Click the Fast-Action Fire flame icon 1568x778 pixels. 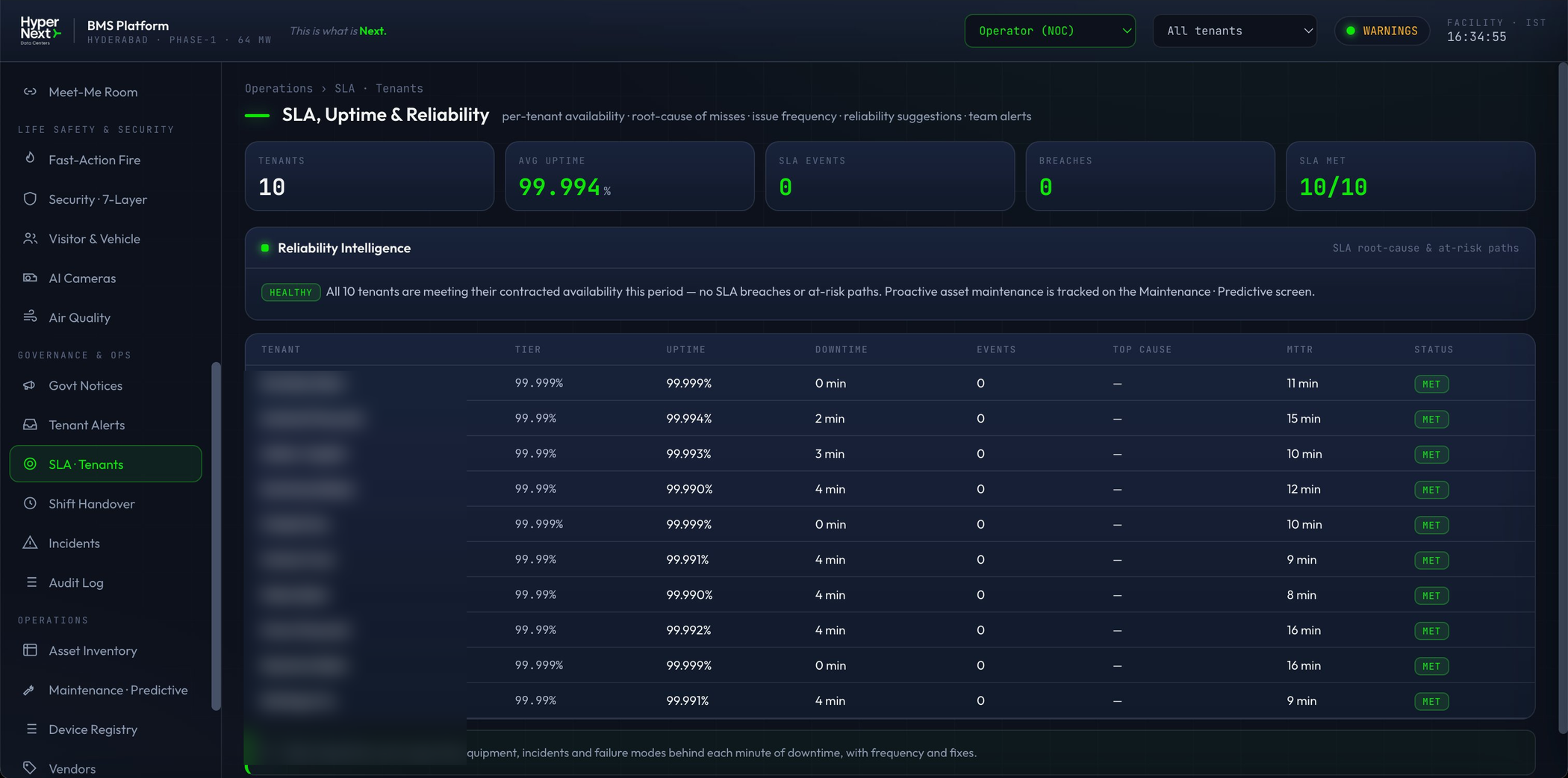coord(30,159)
